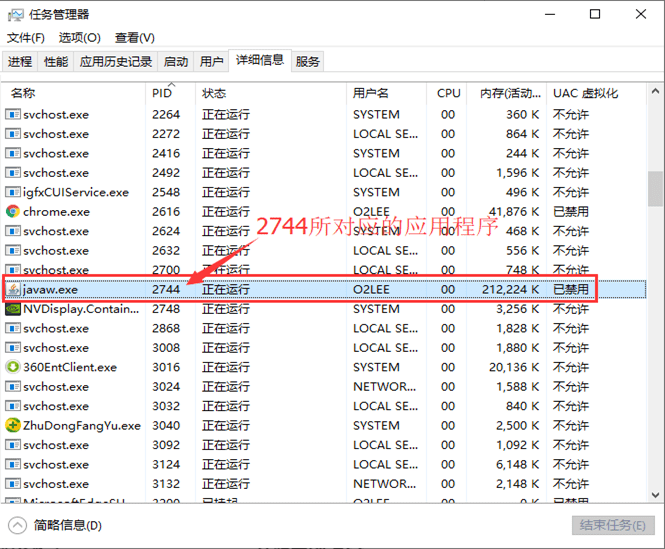Switch to the 性能 tab
The image size is (665, 549).
[x=56, y=62]
